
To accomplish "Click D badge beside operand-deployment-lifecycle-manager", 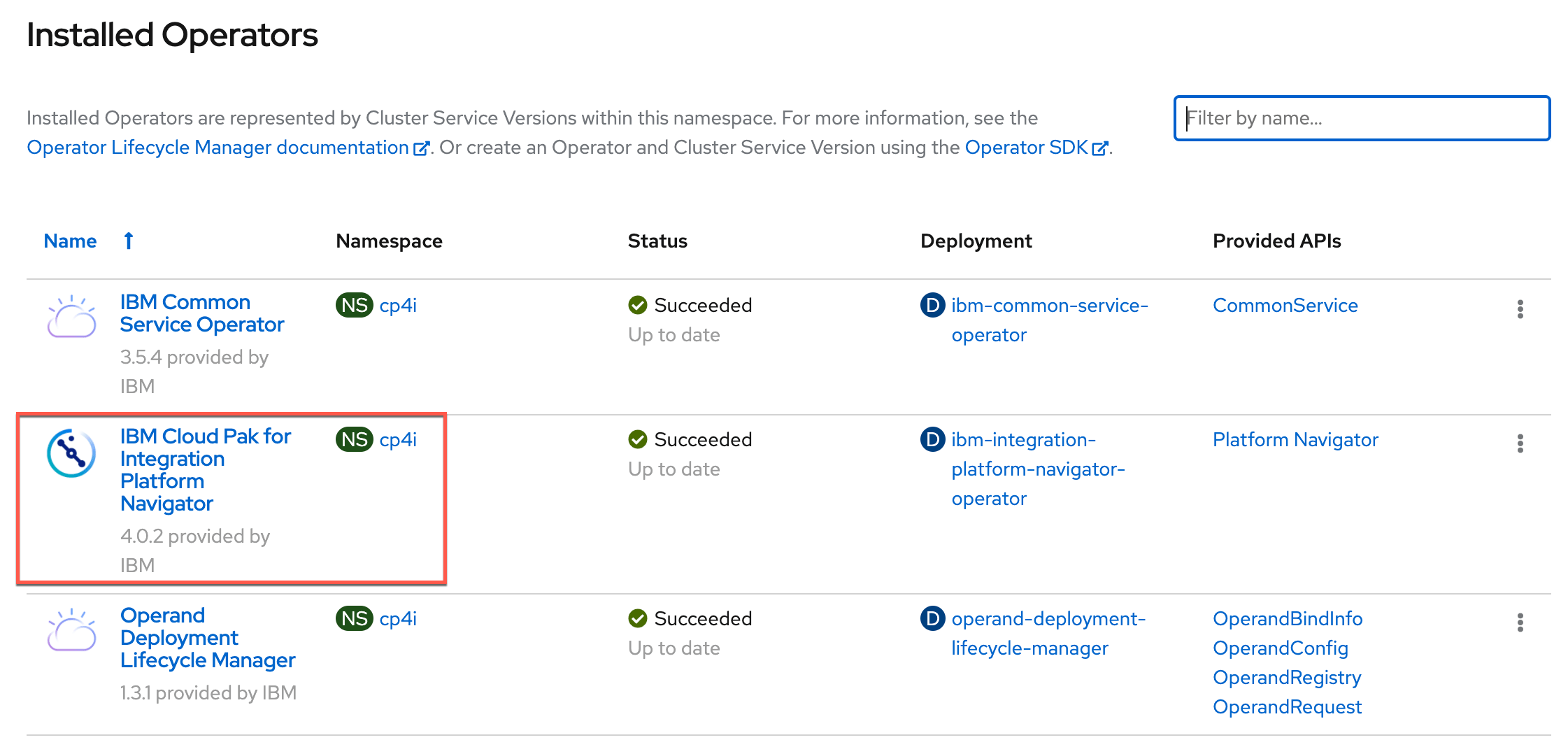I will pyautogui.click(x=932, y=619).
